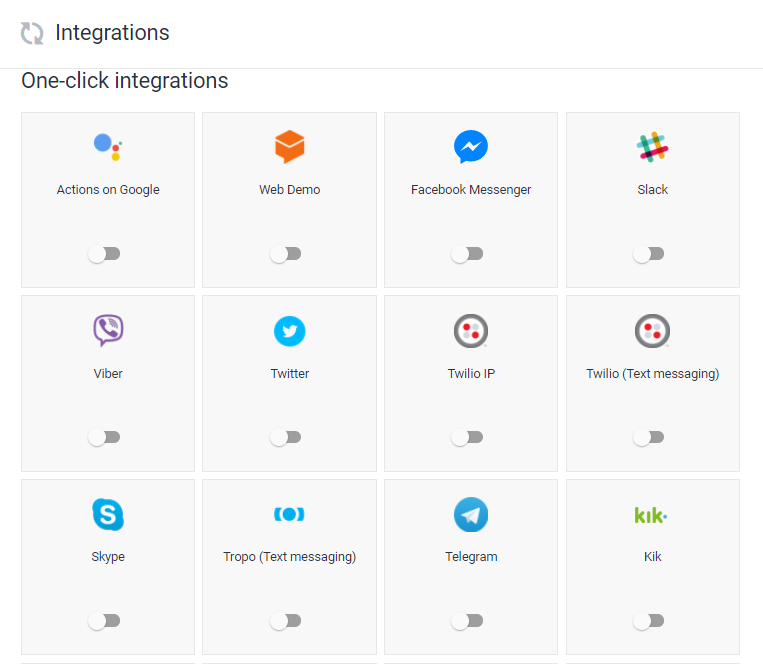The image size is (763, 664).
Task: Click the green Kik logo
Action: coord(651,515)
